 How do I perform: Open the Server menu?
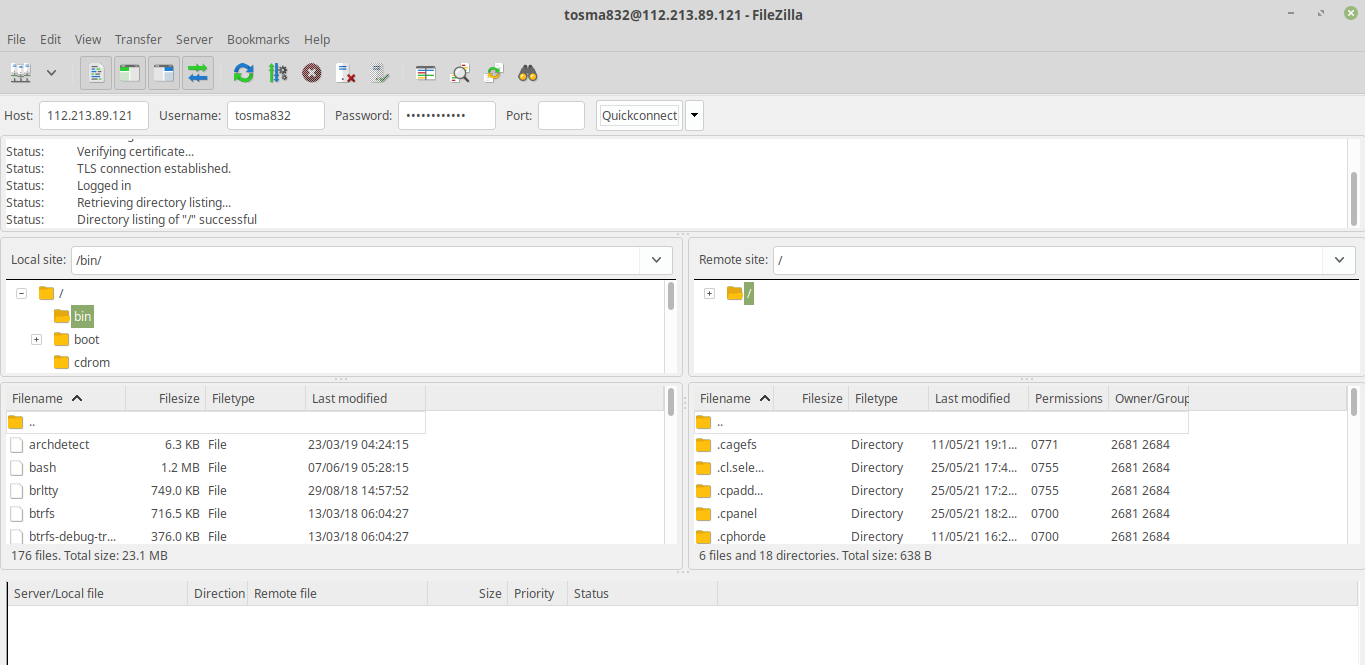point(194,39)
